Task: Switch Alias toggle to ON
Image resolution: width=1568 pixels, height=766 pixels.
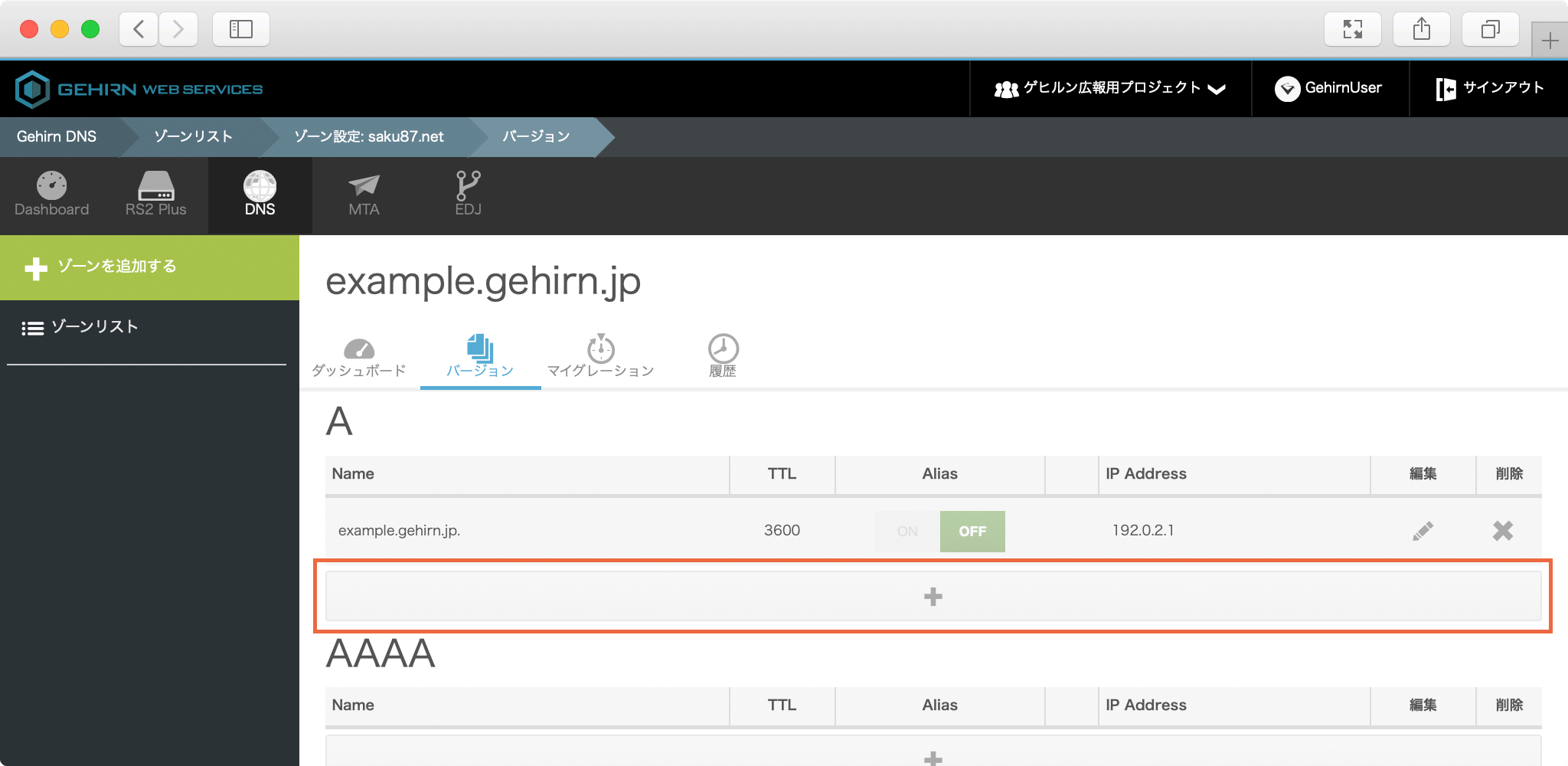Action: click(907, 532)
